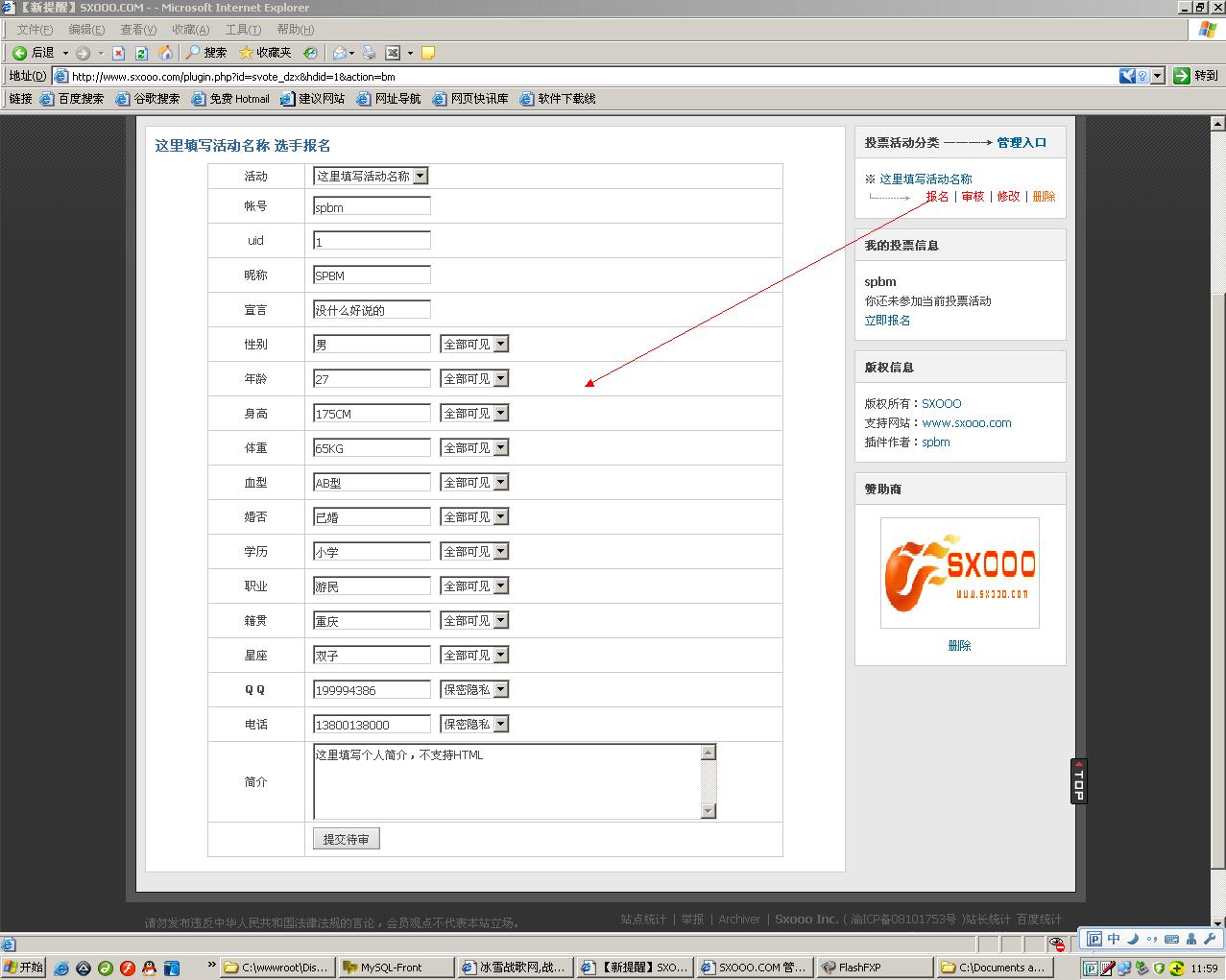This screenshot has height=980, width=1226.
Task: Expand the 活动 activity name dropdown
Action: click(x=420, y=177)
